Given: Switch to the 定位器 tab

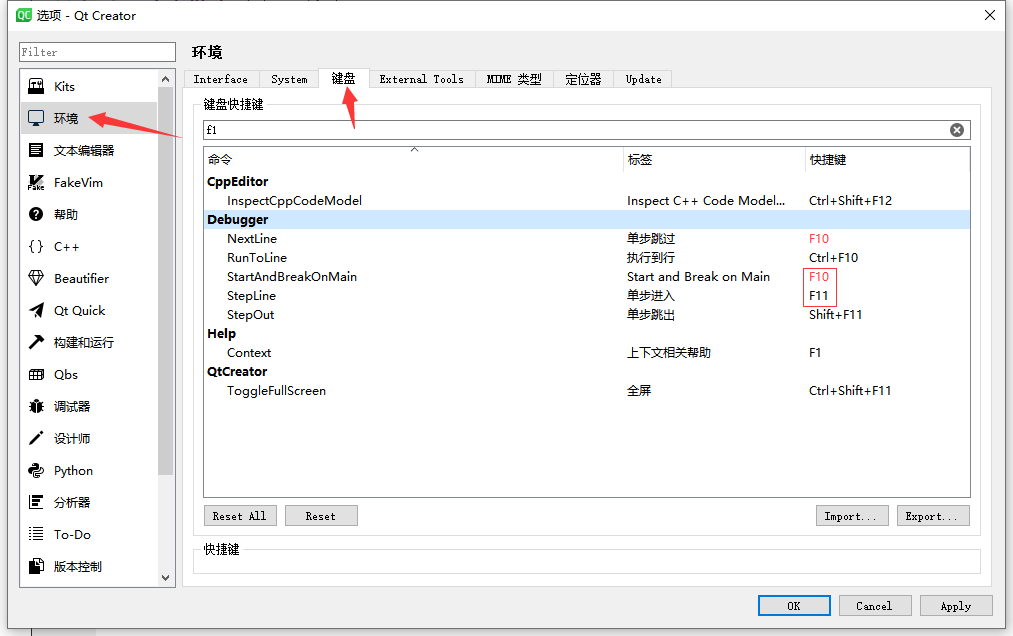Looking at the screenshot, I should [x=583, y=79].
